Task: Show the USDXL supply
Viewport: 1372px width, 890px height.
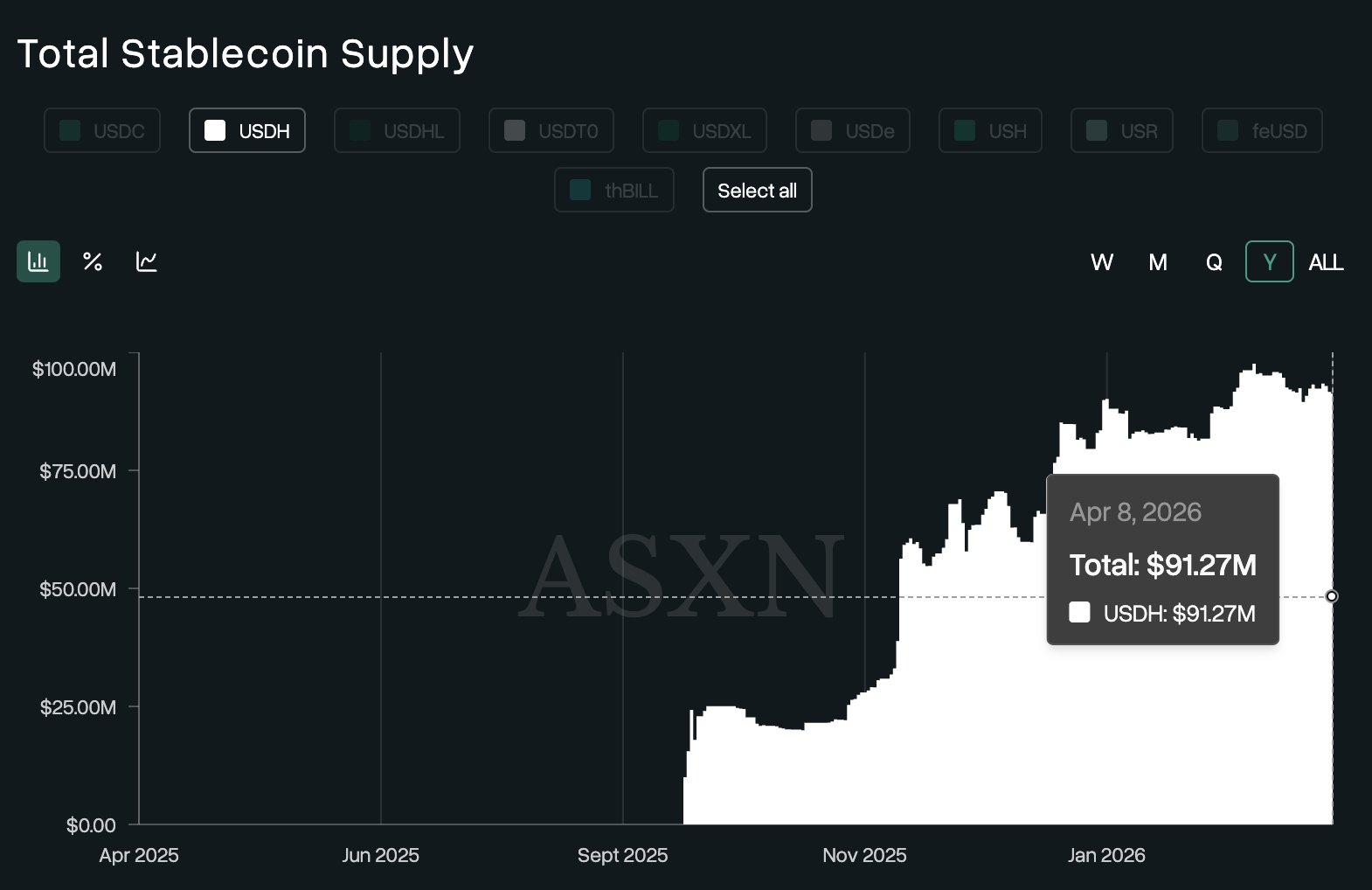Action: coord(704,131)
